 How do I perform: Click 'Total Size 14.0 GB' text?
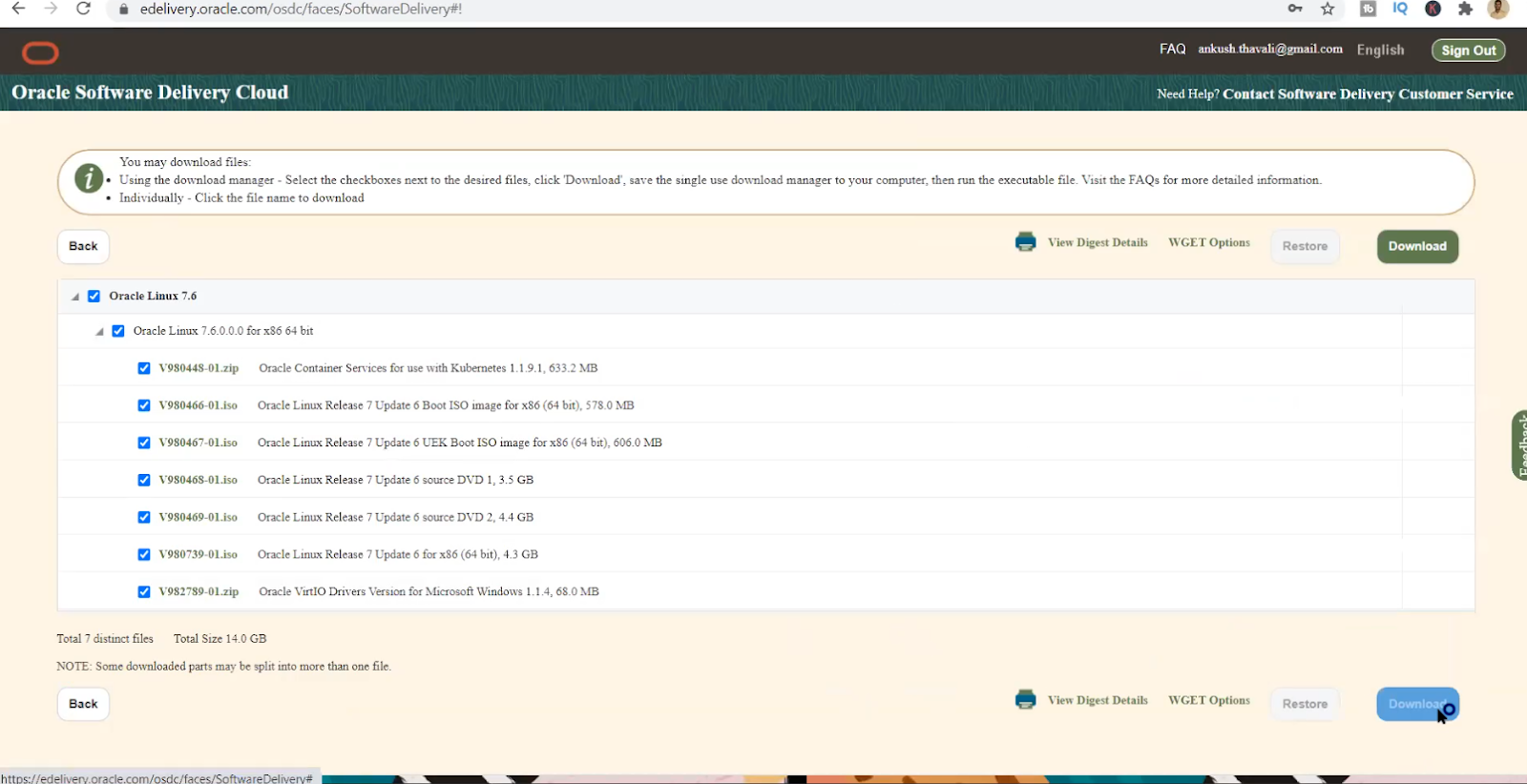220,639
